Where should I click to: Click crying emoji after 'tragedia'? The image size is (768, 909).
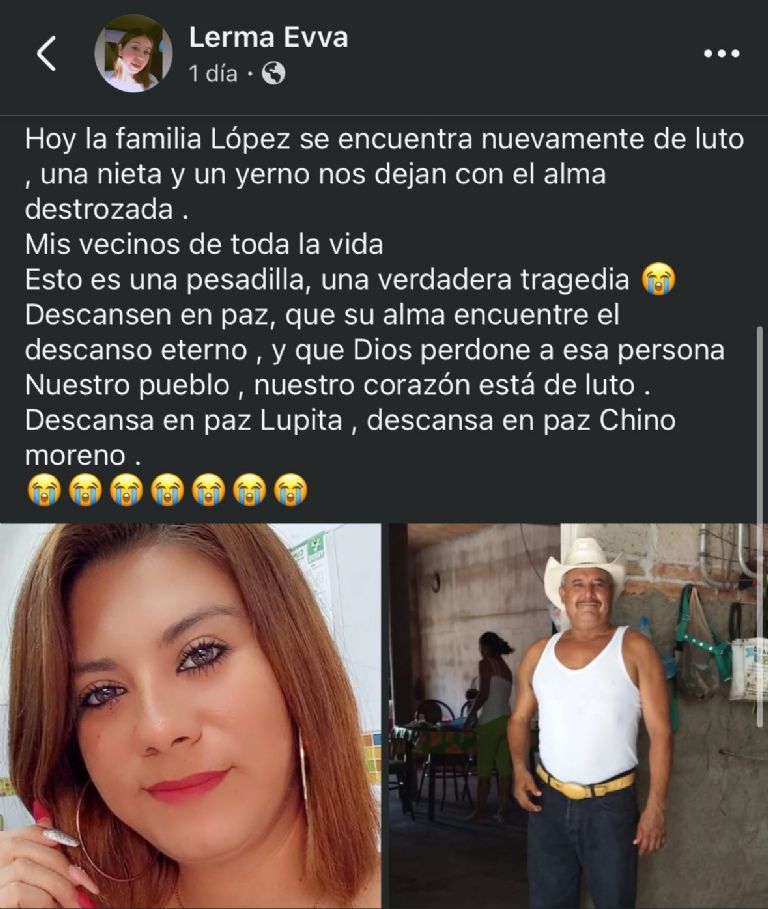tap(658, 279)
